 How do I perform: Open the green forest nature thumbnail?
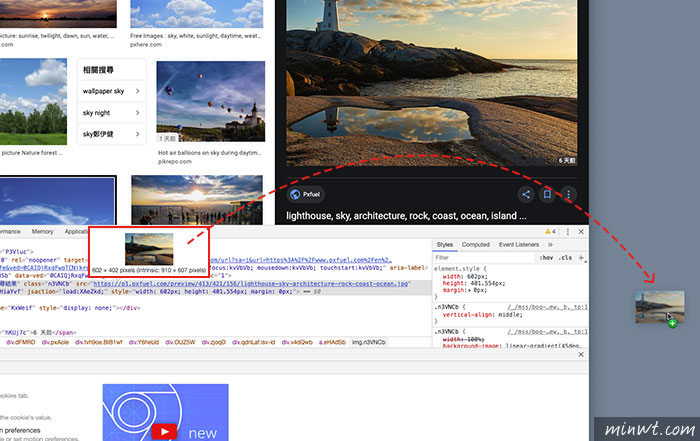(x=33, y=101)
